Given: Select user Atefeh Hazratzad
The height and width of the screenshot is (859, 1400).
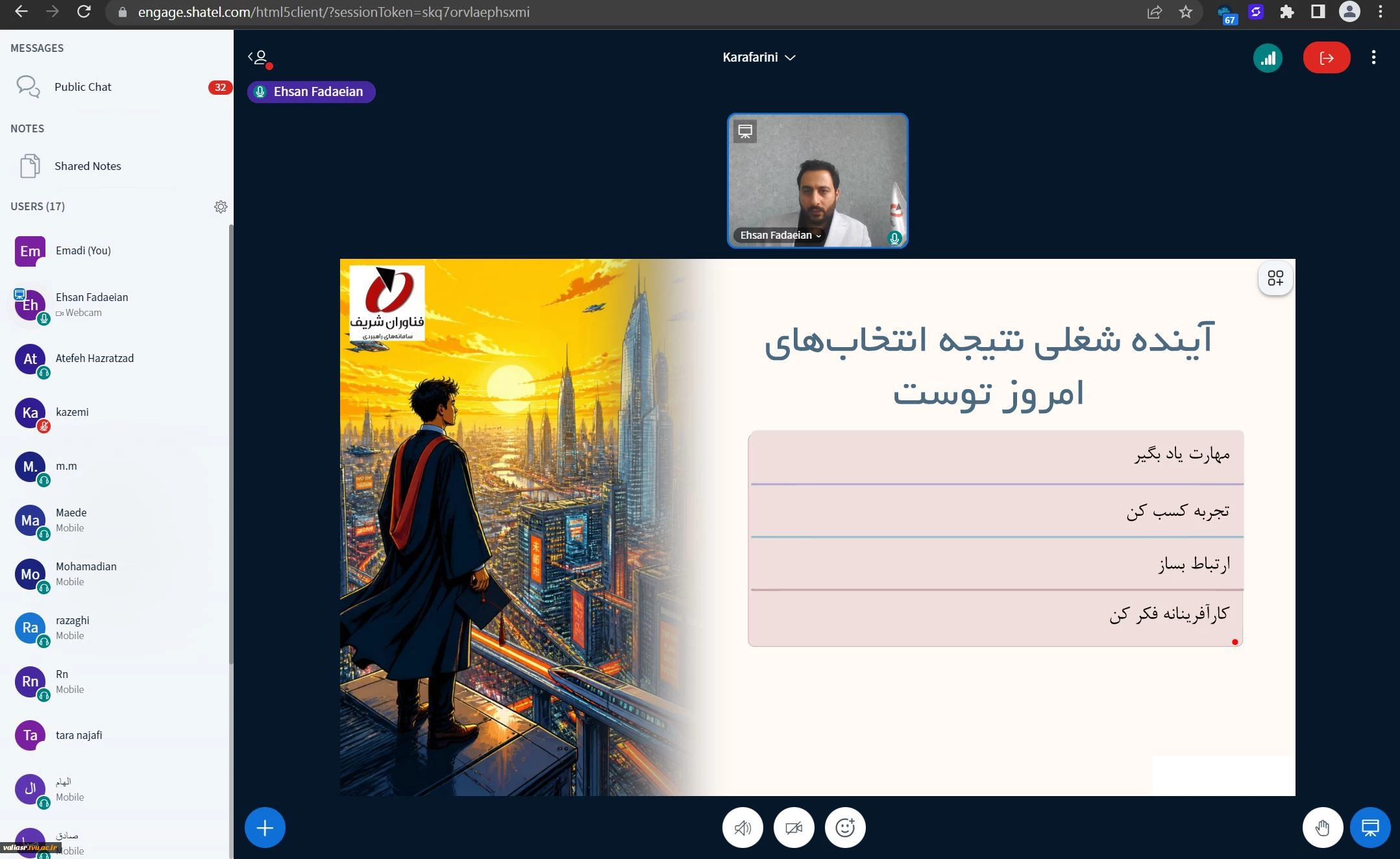Looking at the screenshot, I should [x=117, y=359].
